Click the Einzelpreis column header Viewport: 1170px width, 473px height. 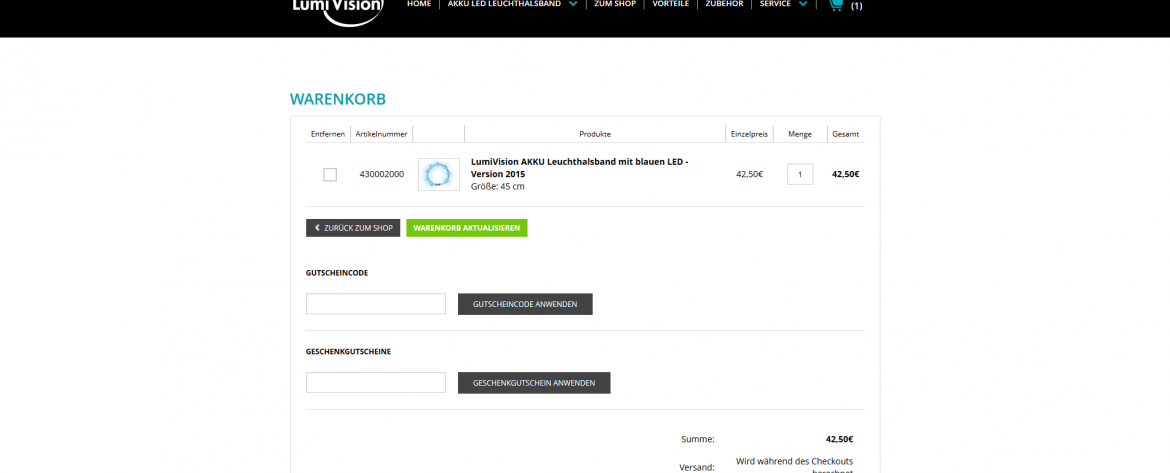750,134
